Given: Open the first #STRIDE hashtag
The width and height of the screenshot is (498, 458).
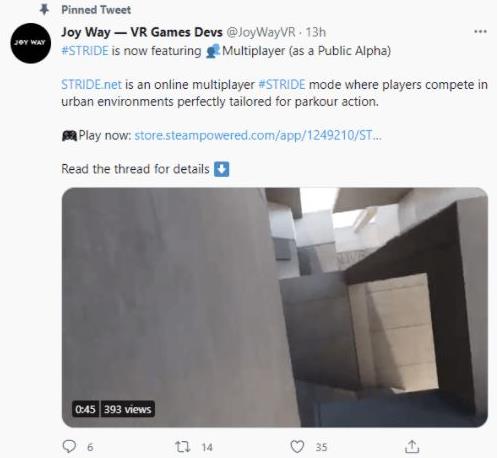Looking at the screenshot, I should pos(85,51).
